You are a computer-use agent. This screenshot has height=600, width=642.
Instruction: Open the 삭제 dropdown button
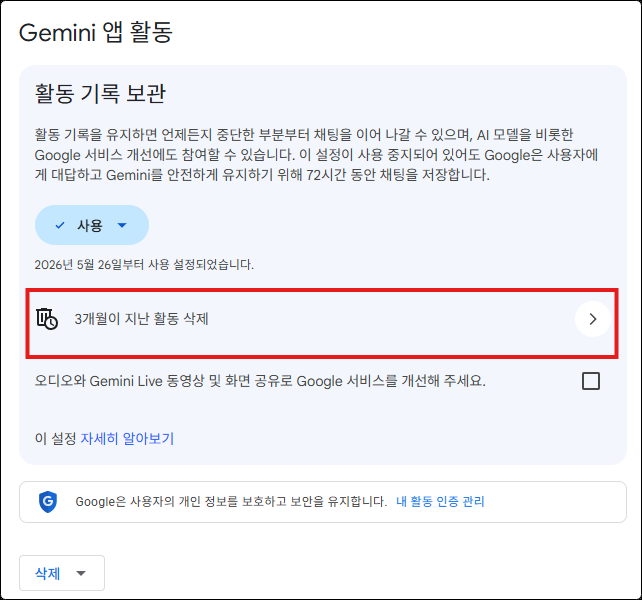[62, 573]
